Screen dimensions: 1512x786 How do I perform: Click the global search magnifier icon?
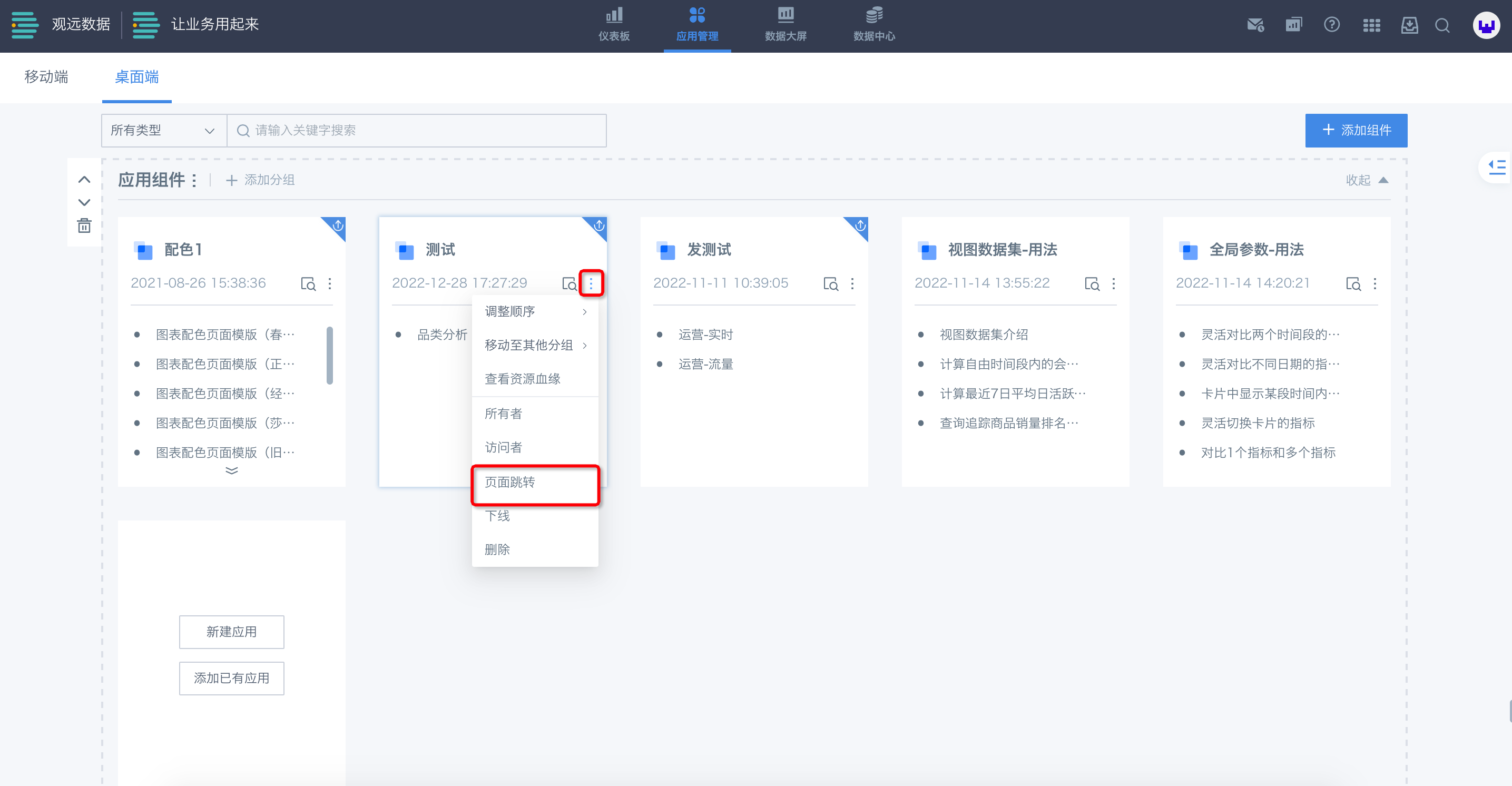(1443, 25)
